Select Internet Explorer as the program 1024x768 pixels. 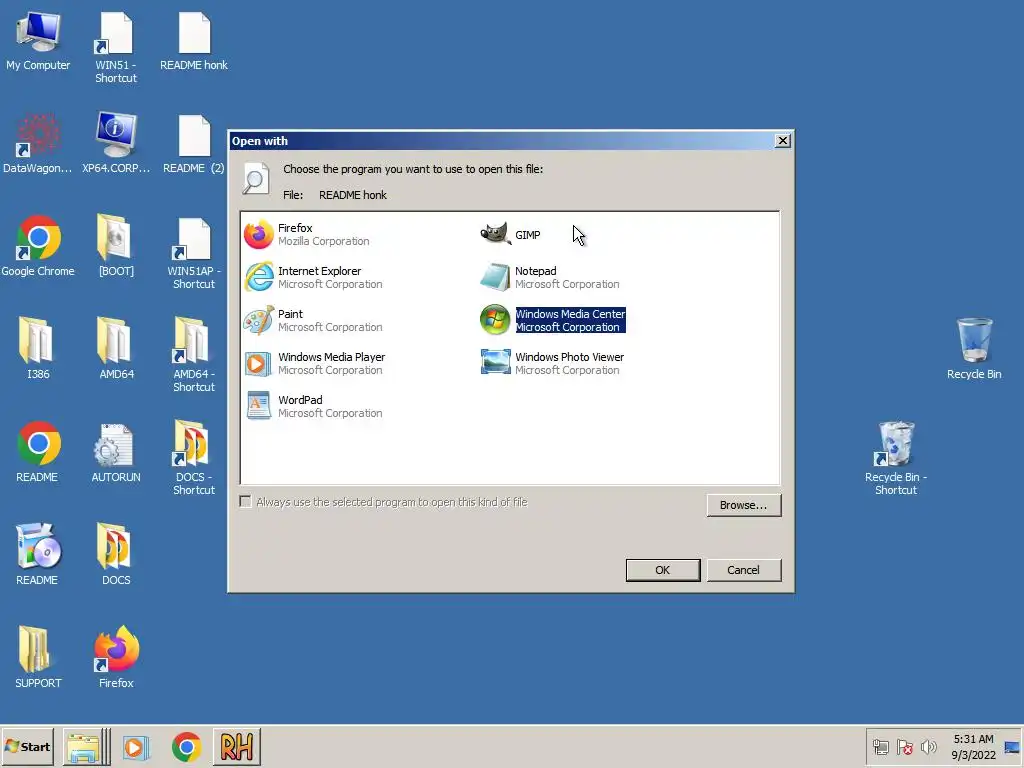[313, 278]
